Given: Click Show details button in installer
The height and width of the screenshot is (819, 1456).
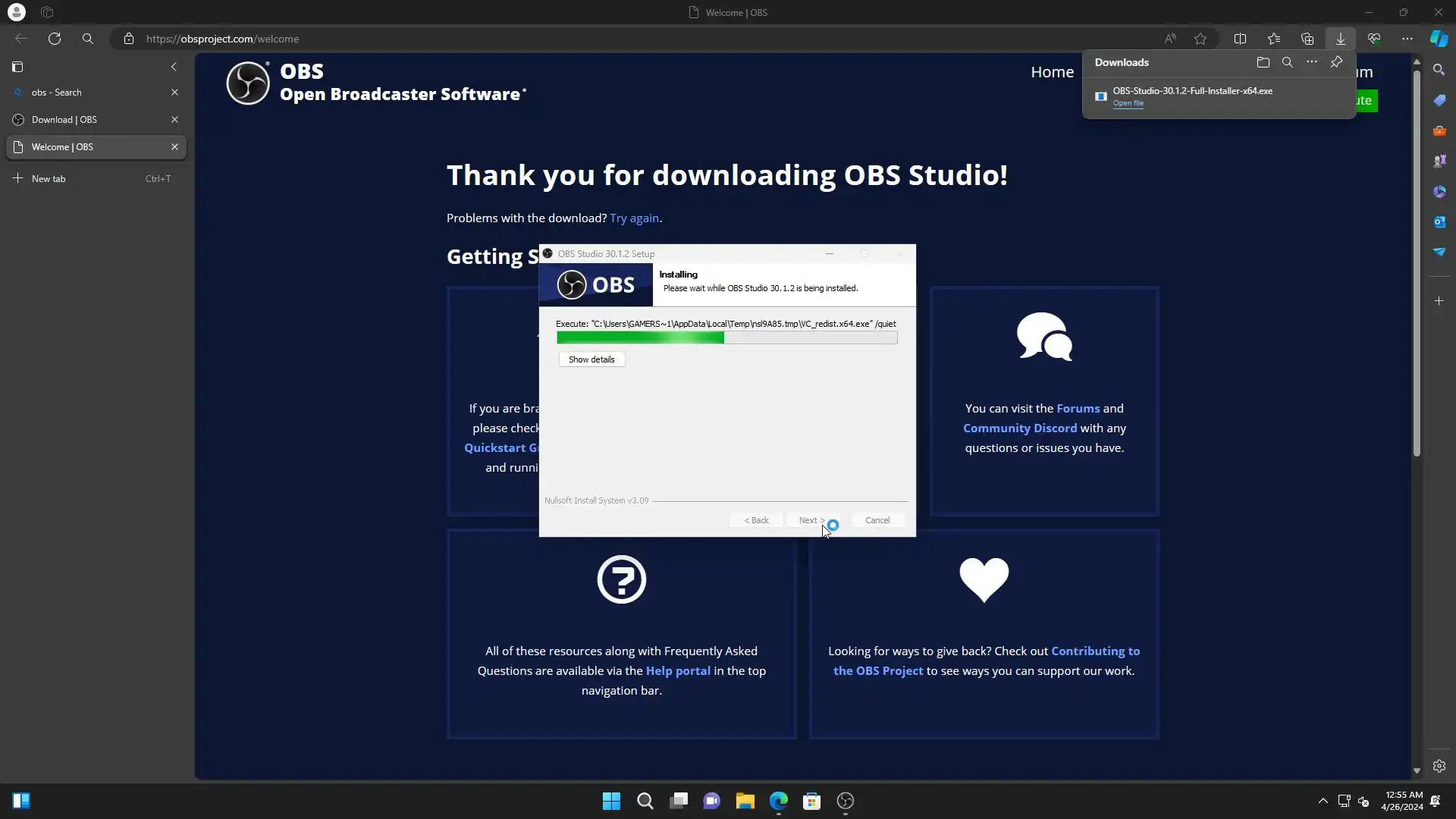Looking at the screenshot, I should click(591, 359).
